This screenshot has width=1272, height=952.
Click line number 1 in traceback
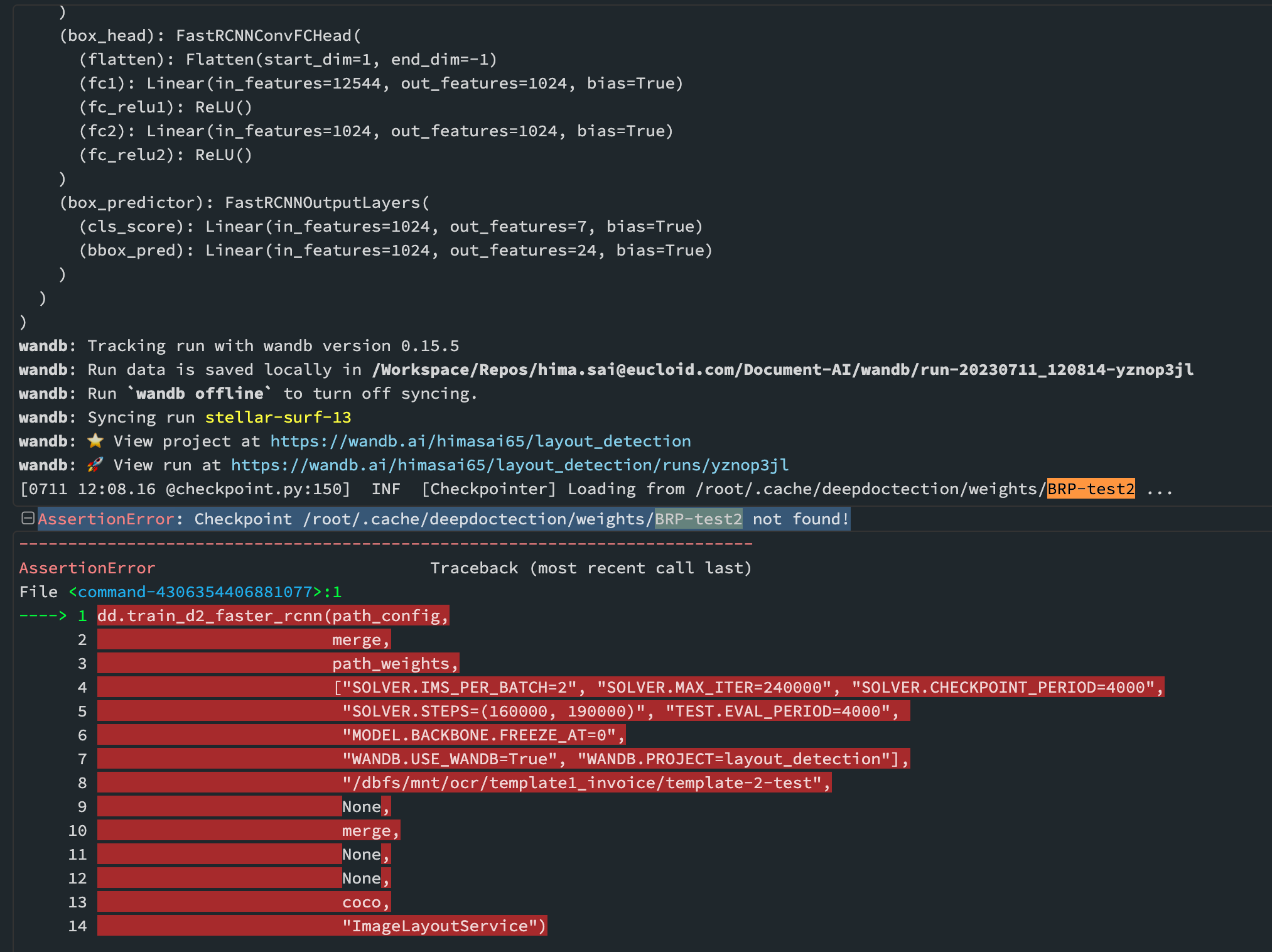(x=82, y=615)
